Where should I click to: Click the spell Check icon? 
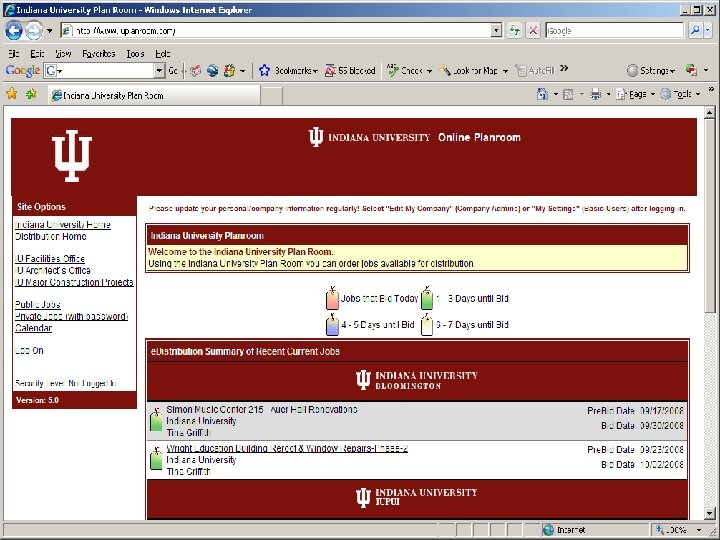click(393, 70)
